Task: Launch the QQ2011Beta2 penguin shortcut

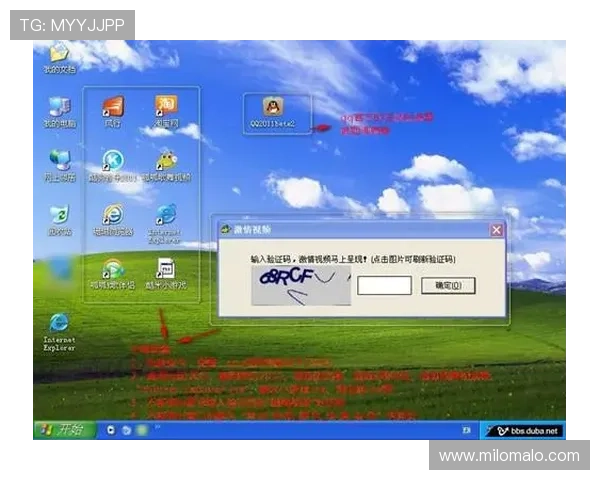Action: pos(272,108)
